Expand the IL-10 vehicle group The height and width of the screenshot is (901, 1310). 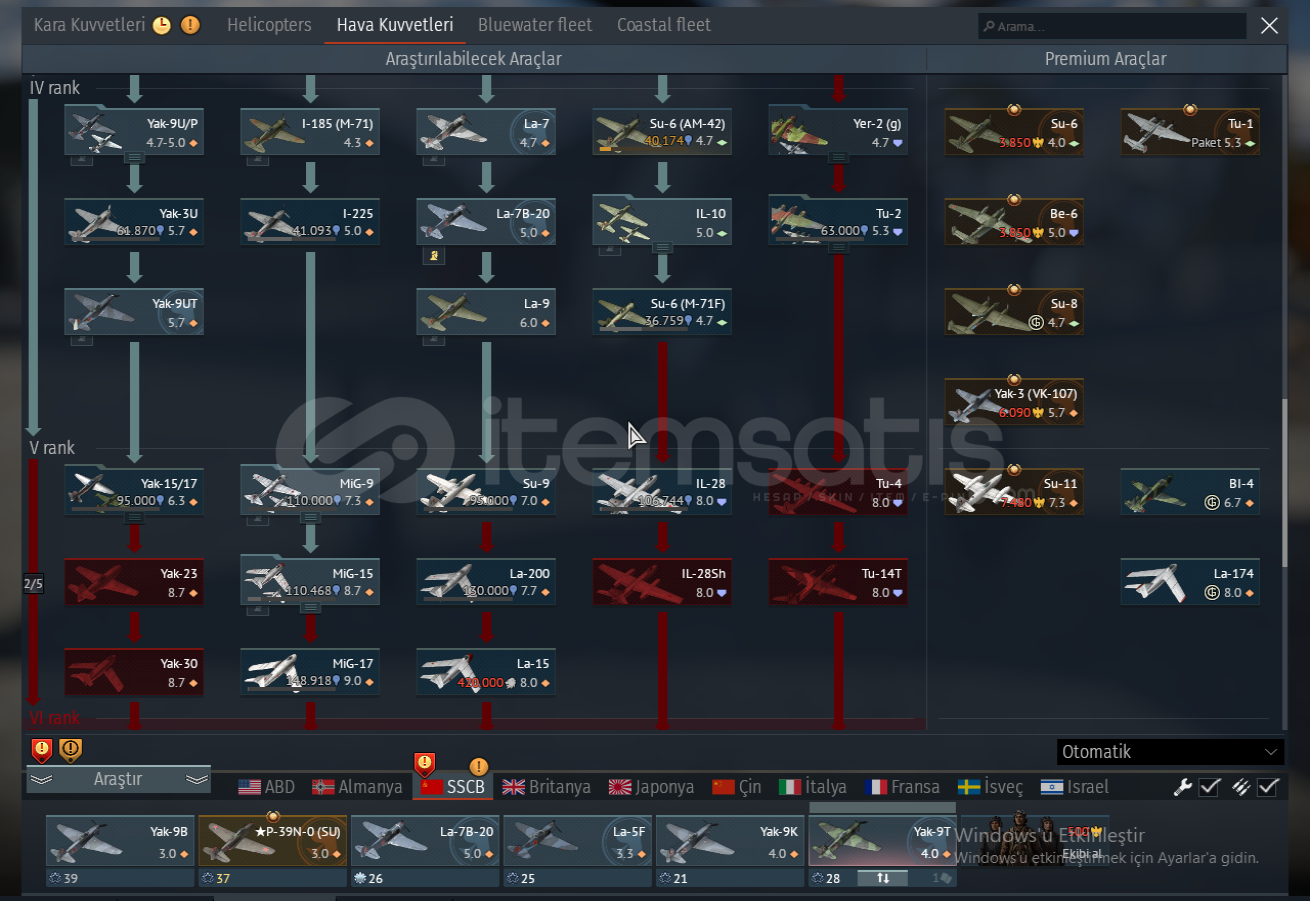662,247
